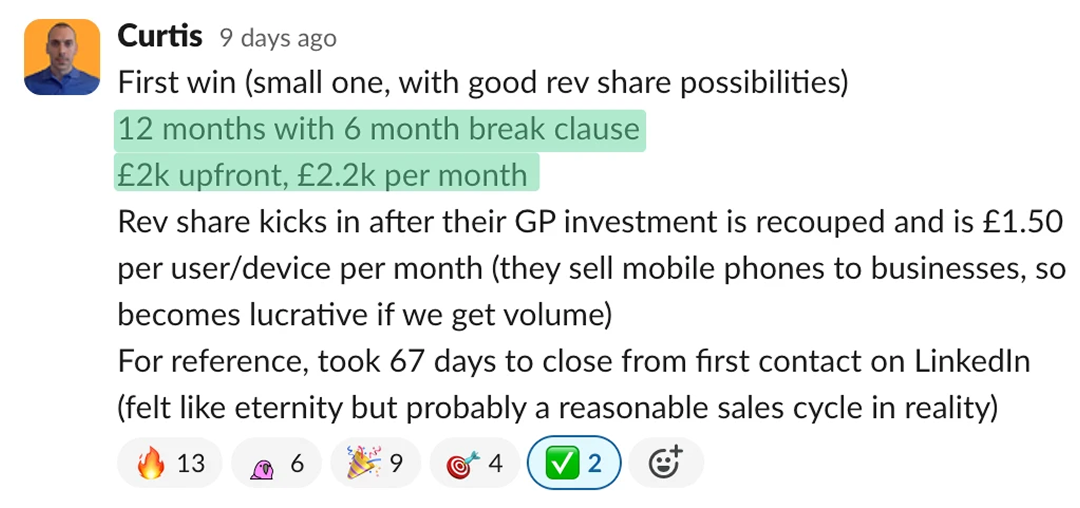Add the fire emoji reaction
This screenshot has height=508, width=1080.
(170, 464)
